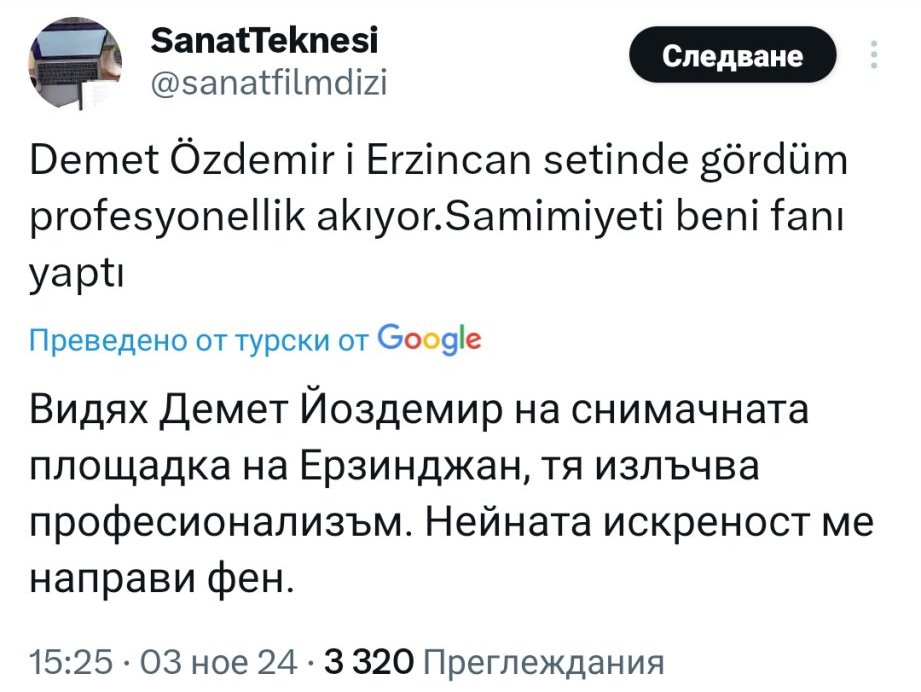The width and height of the screenshot is (921, 692).
Task: Click the 03 ное 24 post date
Action: point(218,661)
